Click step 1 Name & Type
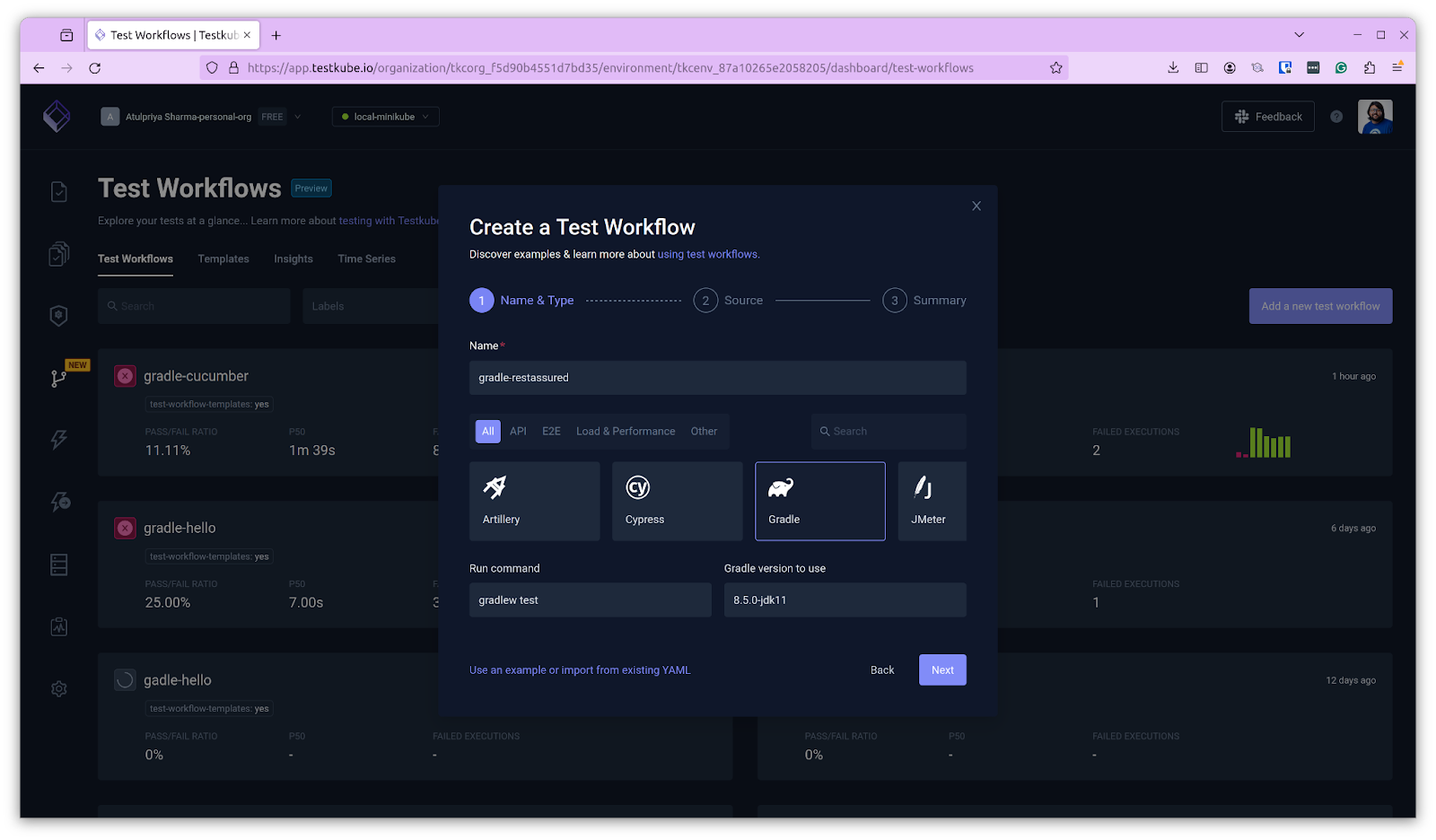The height and width of the screenshot is (840, 1436). [521, 301]
